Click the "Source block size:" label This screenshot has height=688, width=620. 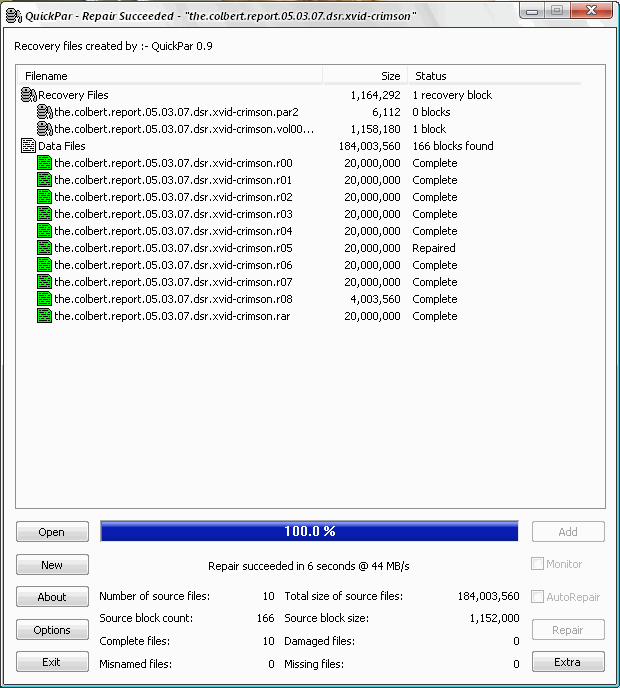click(x=326, y=618)
